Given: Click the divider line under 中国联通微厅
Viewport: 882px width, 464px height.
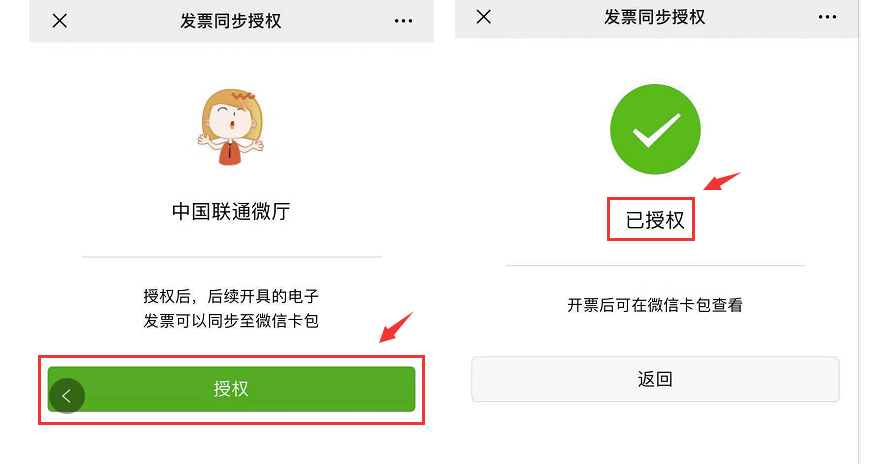Looking at the screenshot, I should point(231,257).
